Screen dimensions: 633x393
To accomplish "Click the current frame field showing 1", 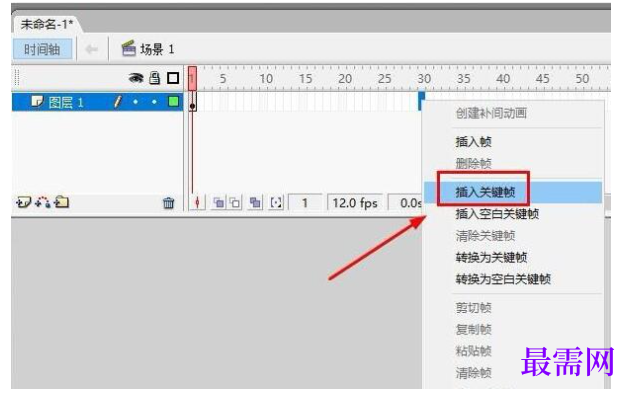I will (305, 203).
